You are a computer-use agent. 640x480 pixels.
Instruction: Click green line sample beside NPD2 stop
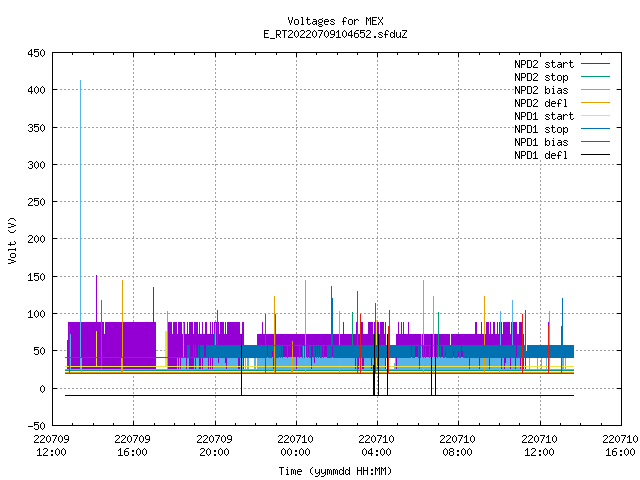tap(595, 76)
